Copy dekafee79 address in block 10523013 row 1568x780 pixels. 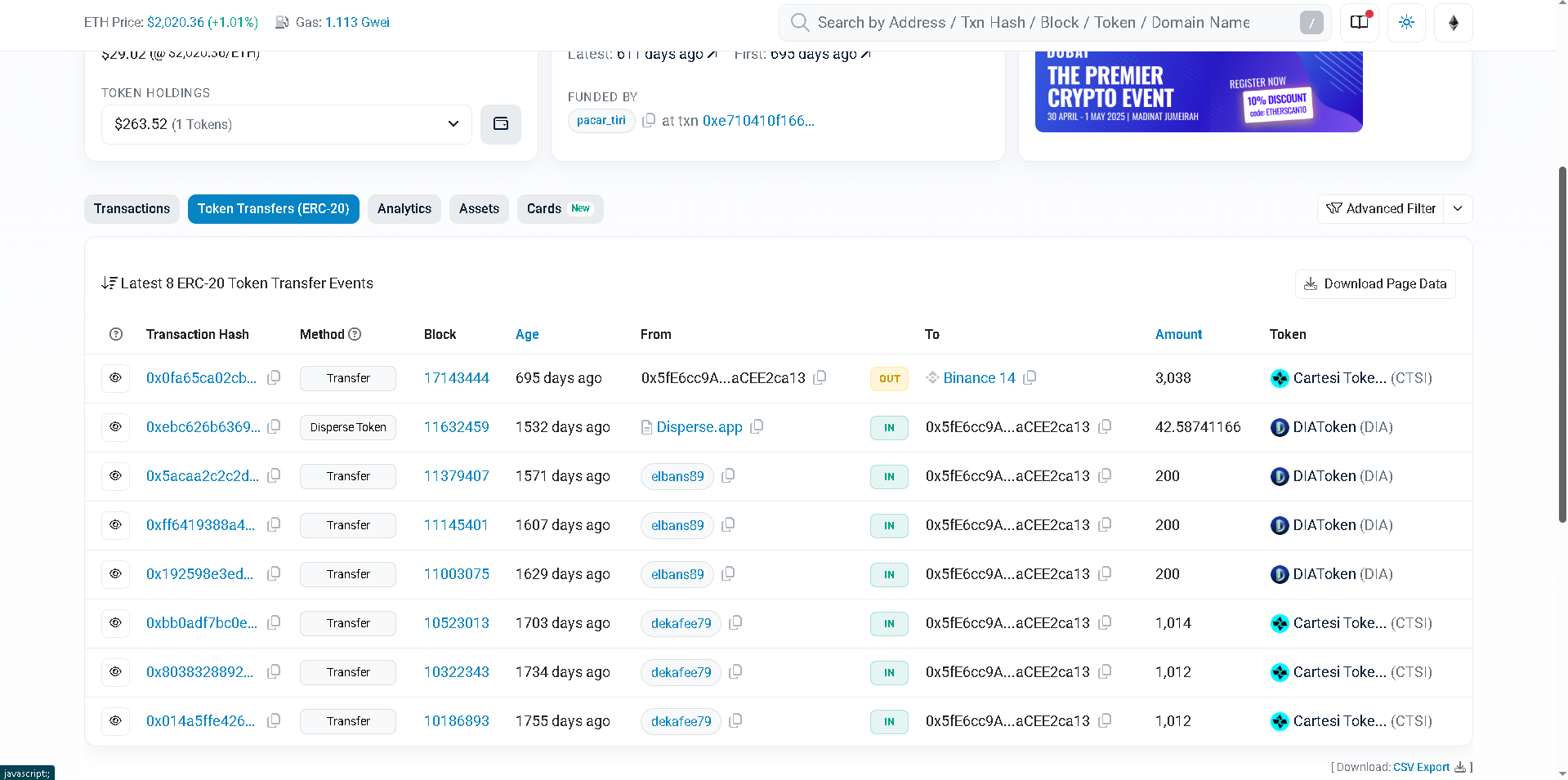coord(736,622)
